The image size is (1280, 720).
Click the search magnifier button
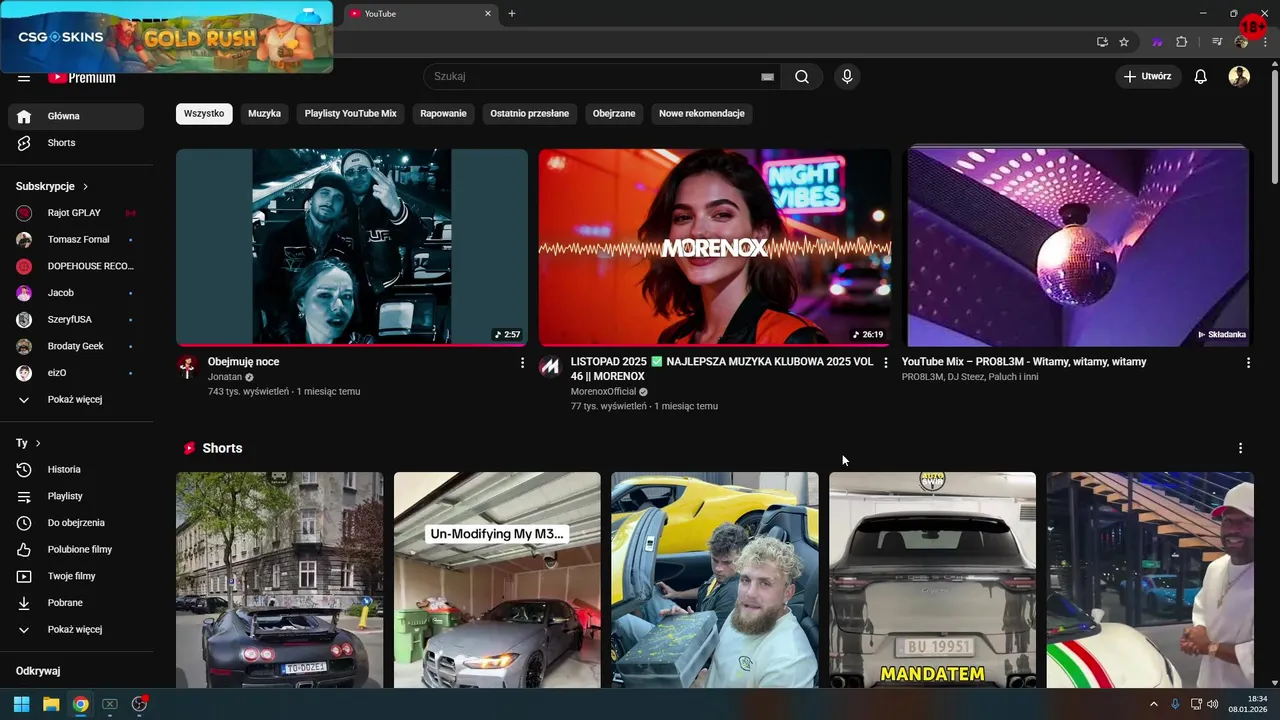802,77
